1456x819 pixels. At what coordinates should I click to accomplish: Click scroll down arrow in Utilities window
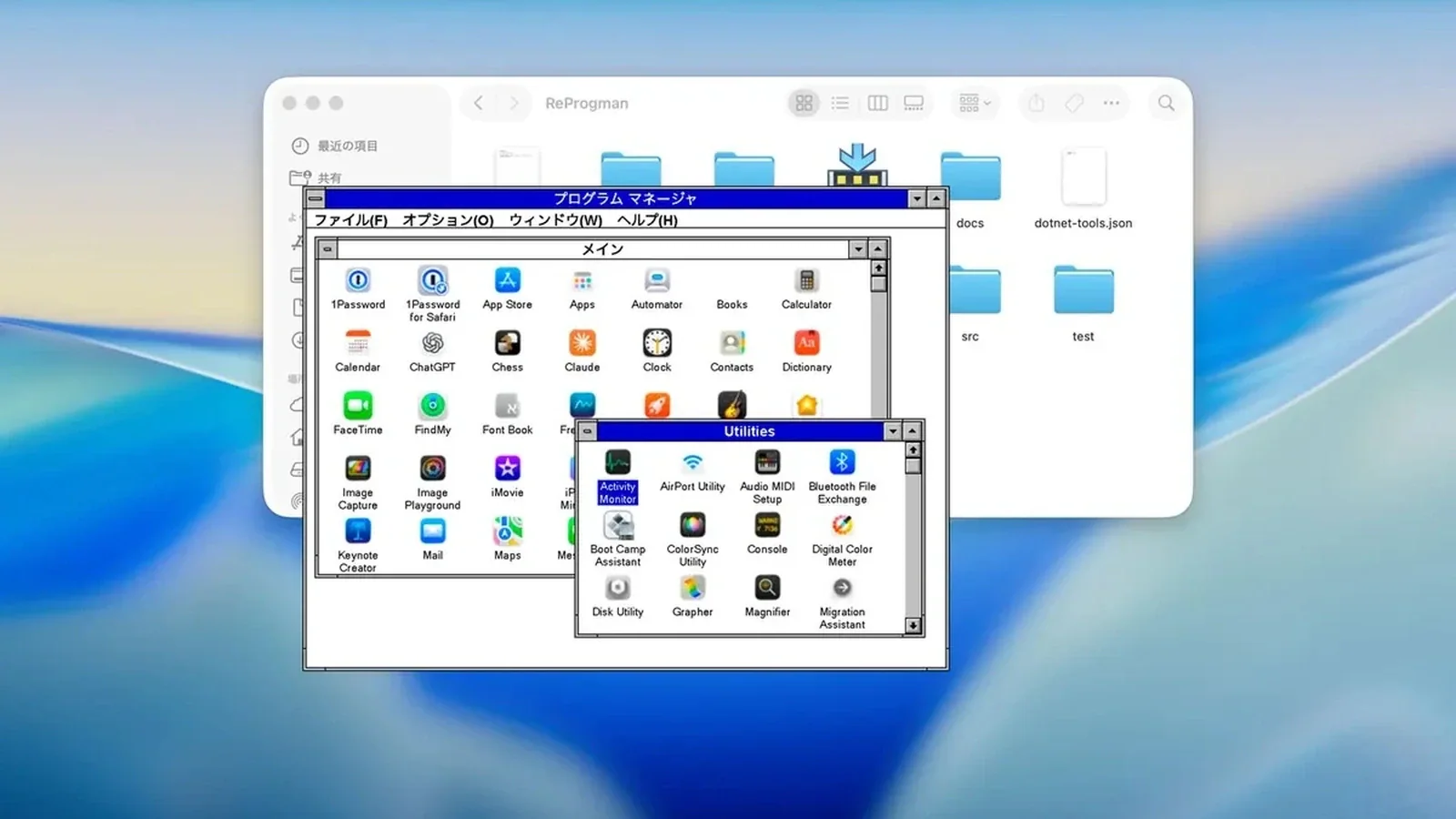click(913, 625)
